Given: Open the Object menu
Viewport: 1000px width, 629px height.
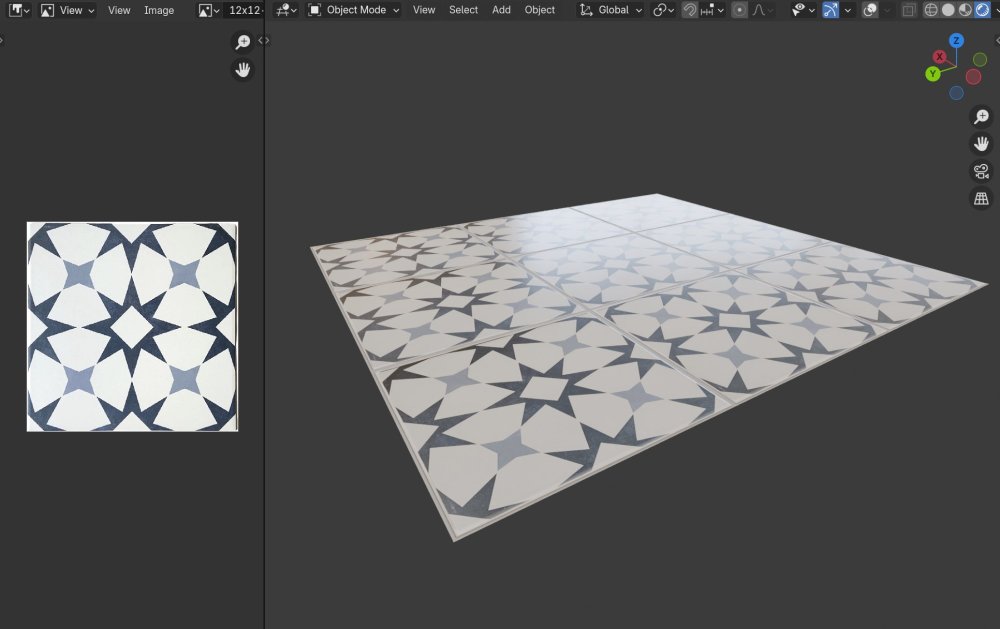Looking at the screenshot, I should click(x=540, y=10).
